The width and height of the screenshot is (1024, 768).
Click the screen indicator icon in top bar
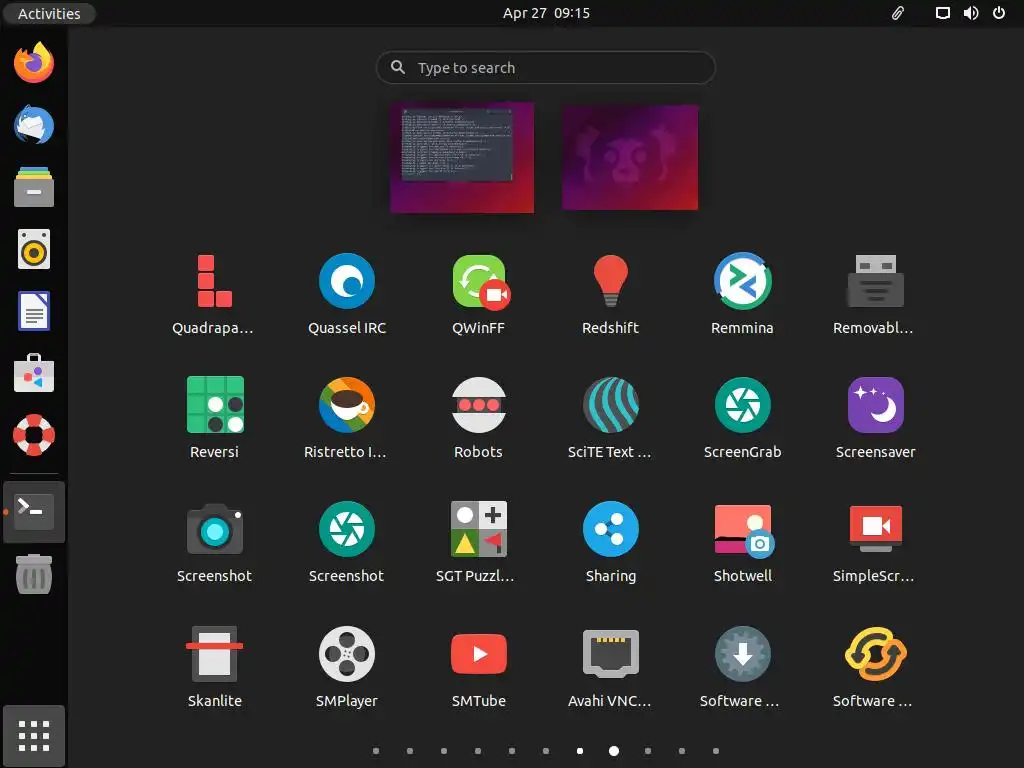942,13
